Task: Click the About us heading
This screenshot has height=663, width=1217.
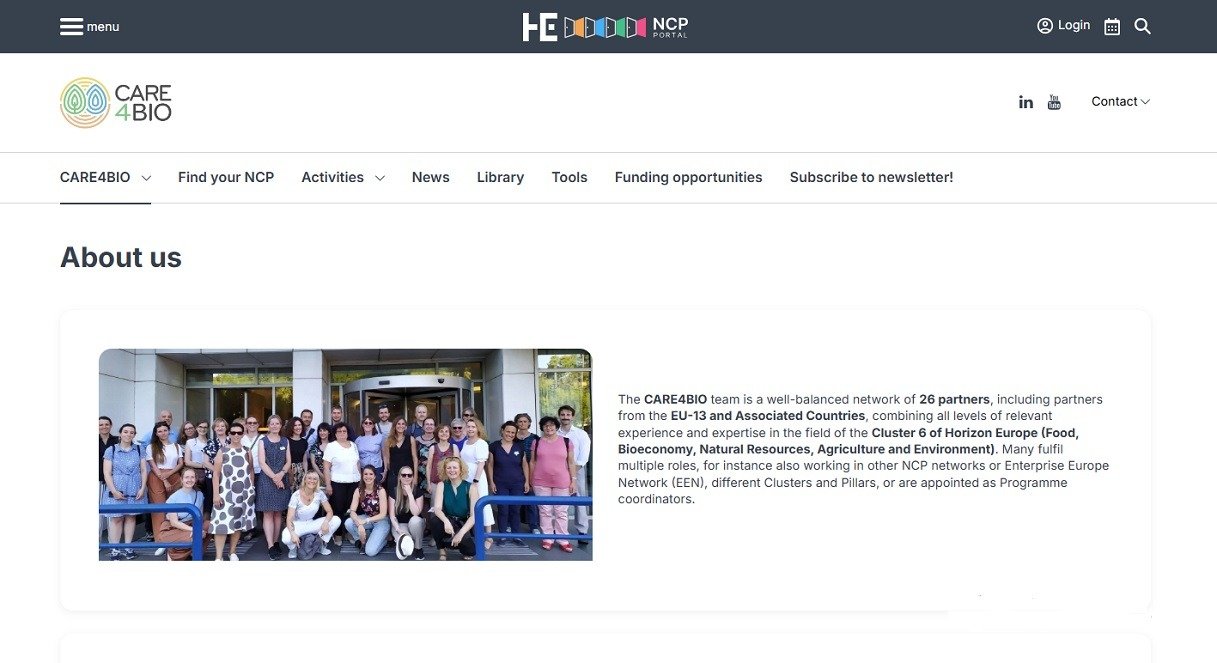Action: pyautogui.click(x=121, y=258)
